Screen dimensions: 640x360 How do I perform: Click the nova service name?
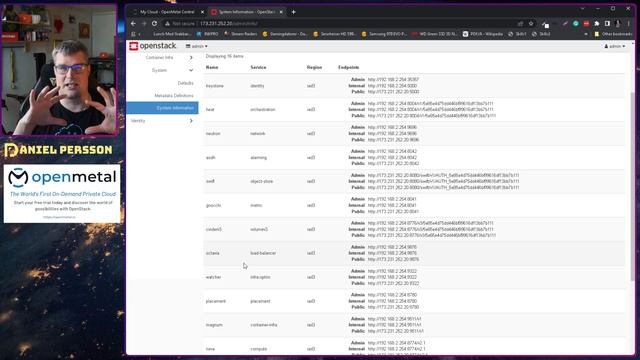210,349
